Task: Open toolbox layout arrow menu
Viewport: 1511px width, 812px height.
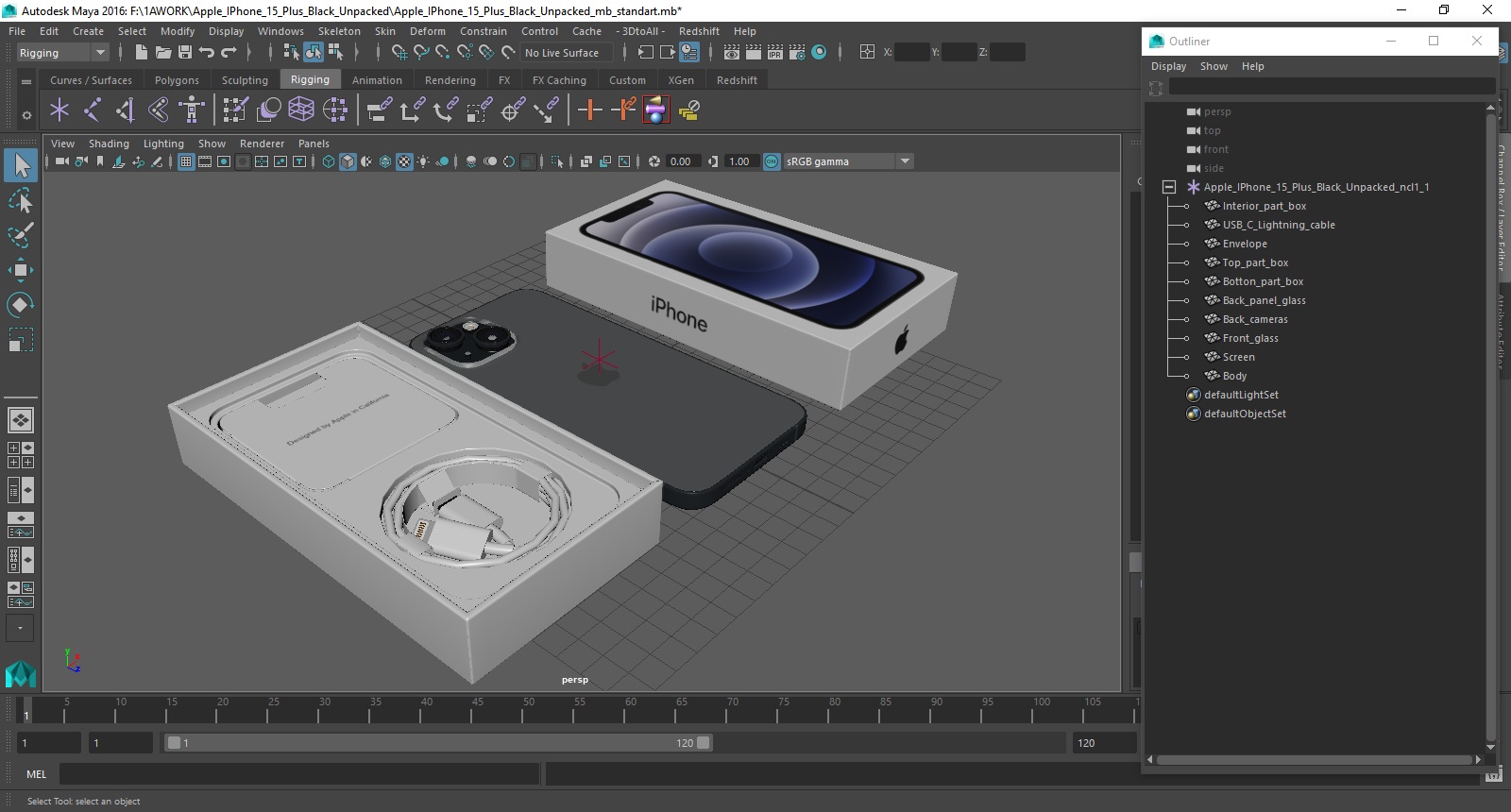Action: tap(20, 628)
